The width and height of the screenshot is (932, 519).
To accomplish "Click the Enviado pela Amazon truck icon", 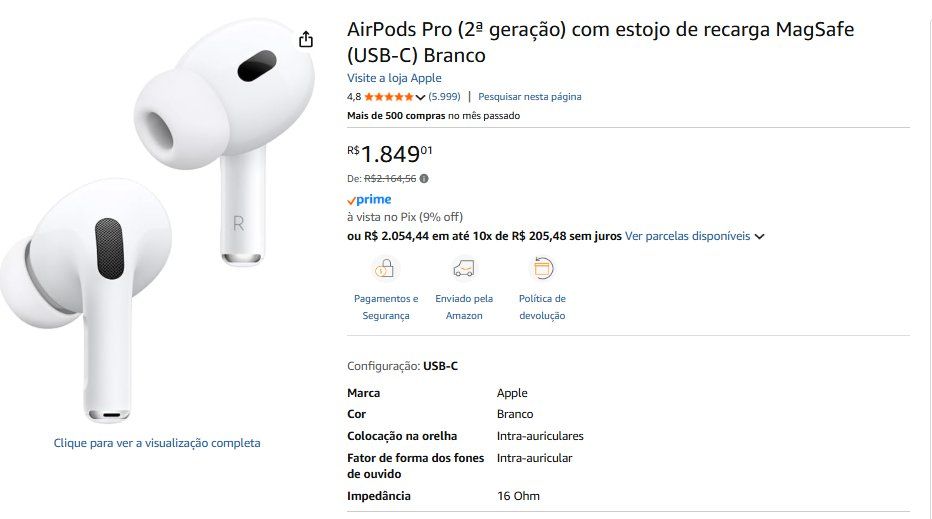I will [x=464, y=269].
